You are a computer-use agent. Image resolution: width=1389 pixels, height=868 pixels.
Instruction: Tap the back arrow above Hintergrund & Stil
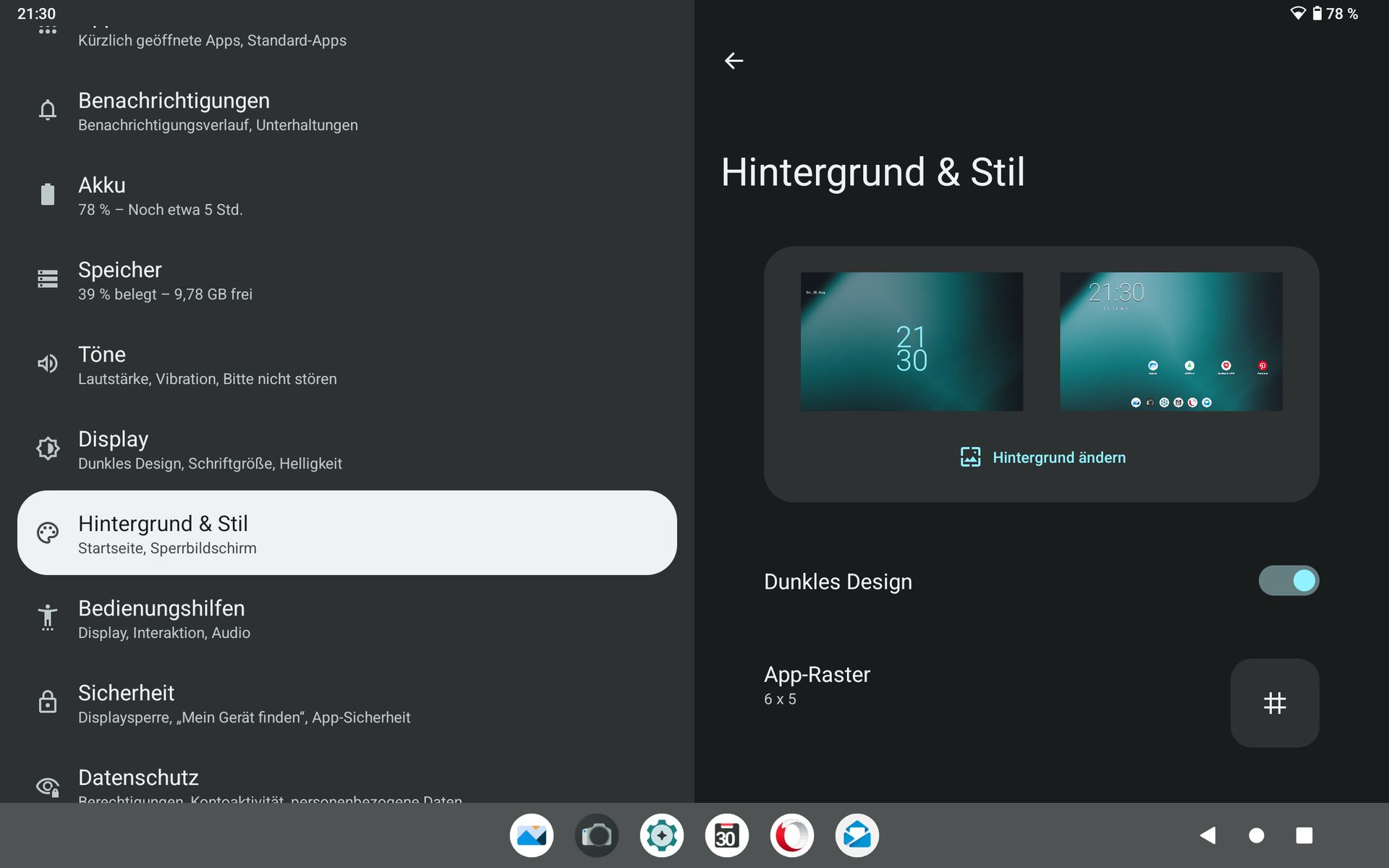pos(734,61)
